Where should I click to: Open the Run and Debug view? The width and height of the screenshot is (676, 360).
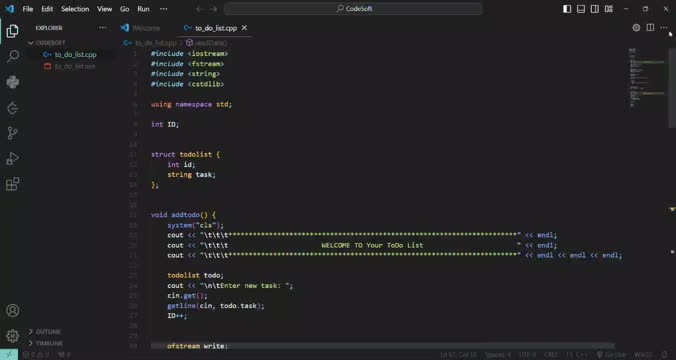(x=13, y=159)
